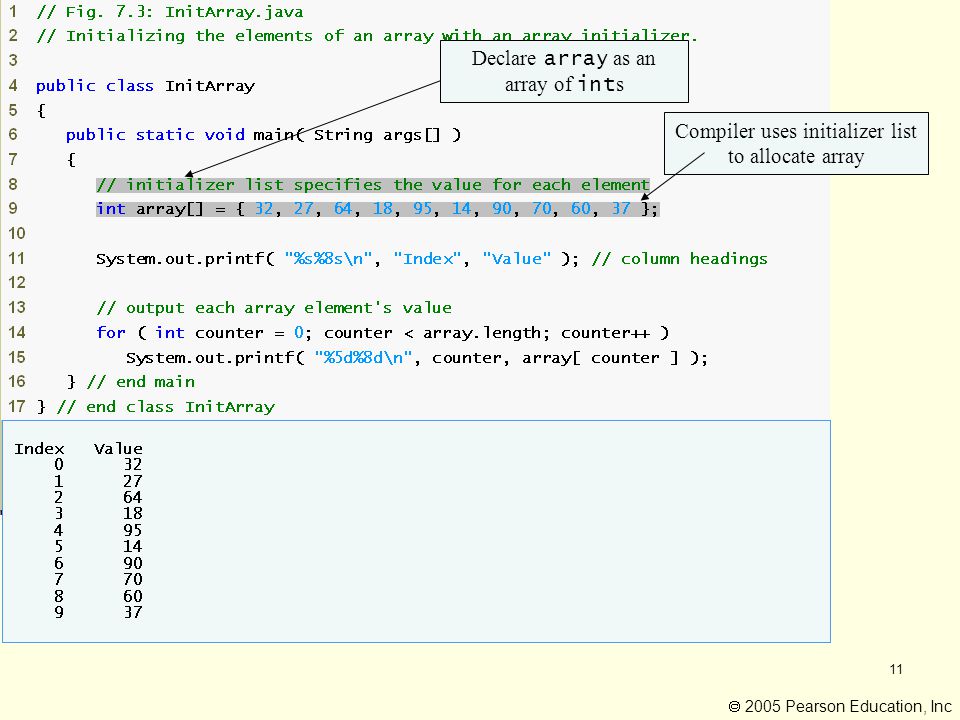Click line number 11 in the gutter
This screenshot has height=720, width=960.
pos(17,258)
